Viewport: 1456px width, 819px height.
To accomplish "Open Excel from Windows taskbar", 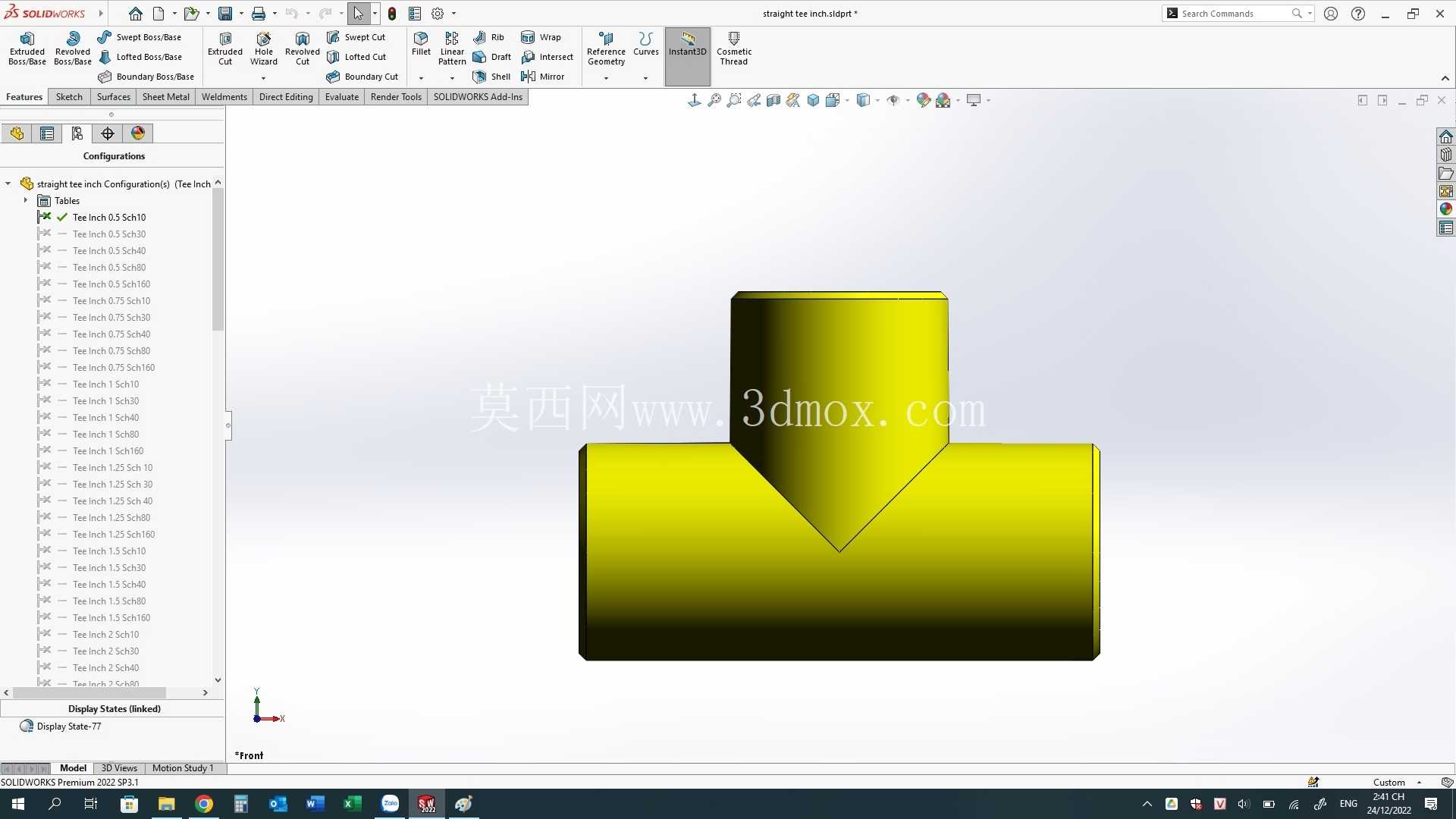I will click(x=353, y=804).
